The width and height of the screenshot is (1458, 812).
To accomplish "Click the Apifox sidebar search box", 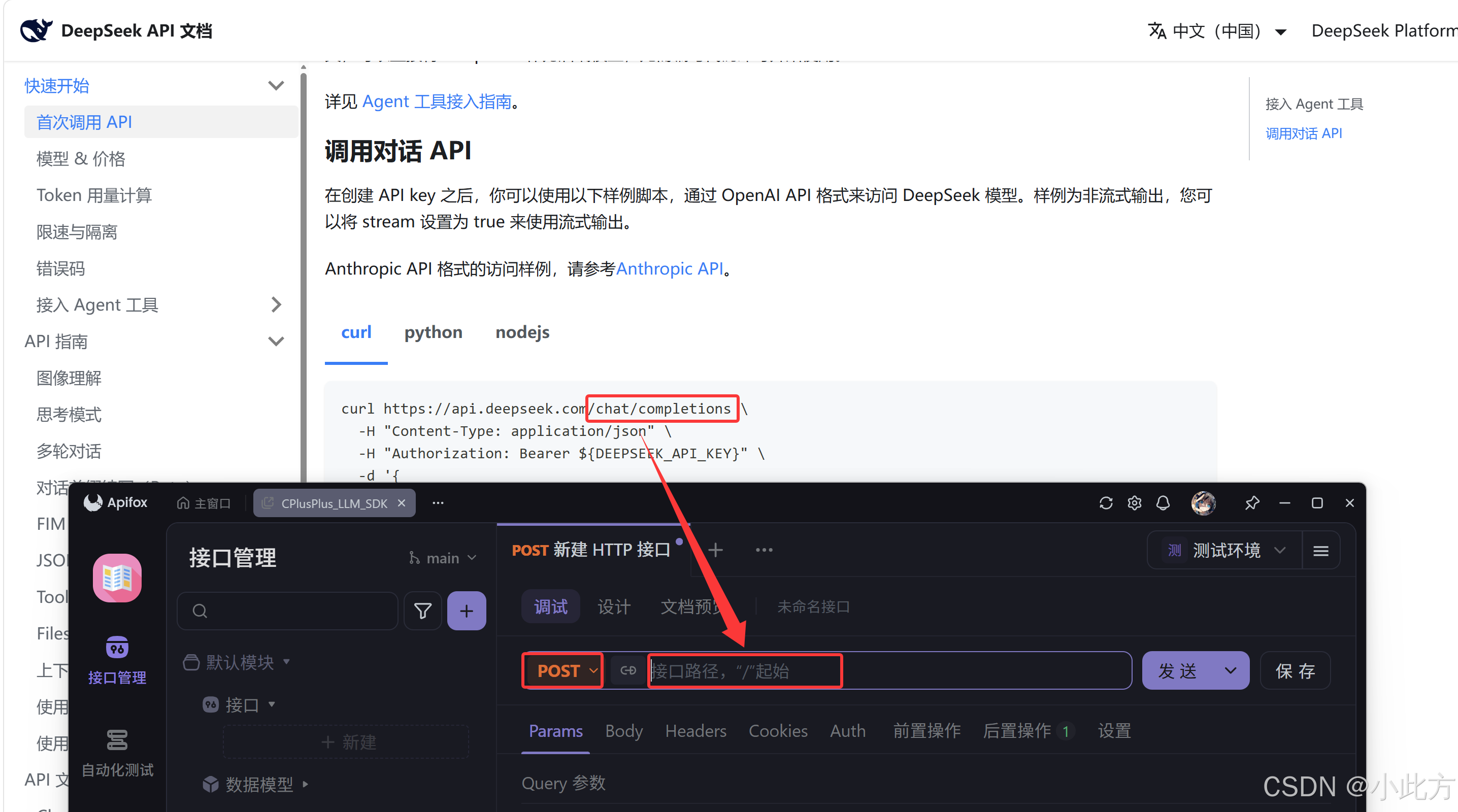I will click(x=287, y=611).
